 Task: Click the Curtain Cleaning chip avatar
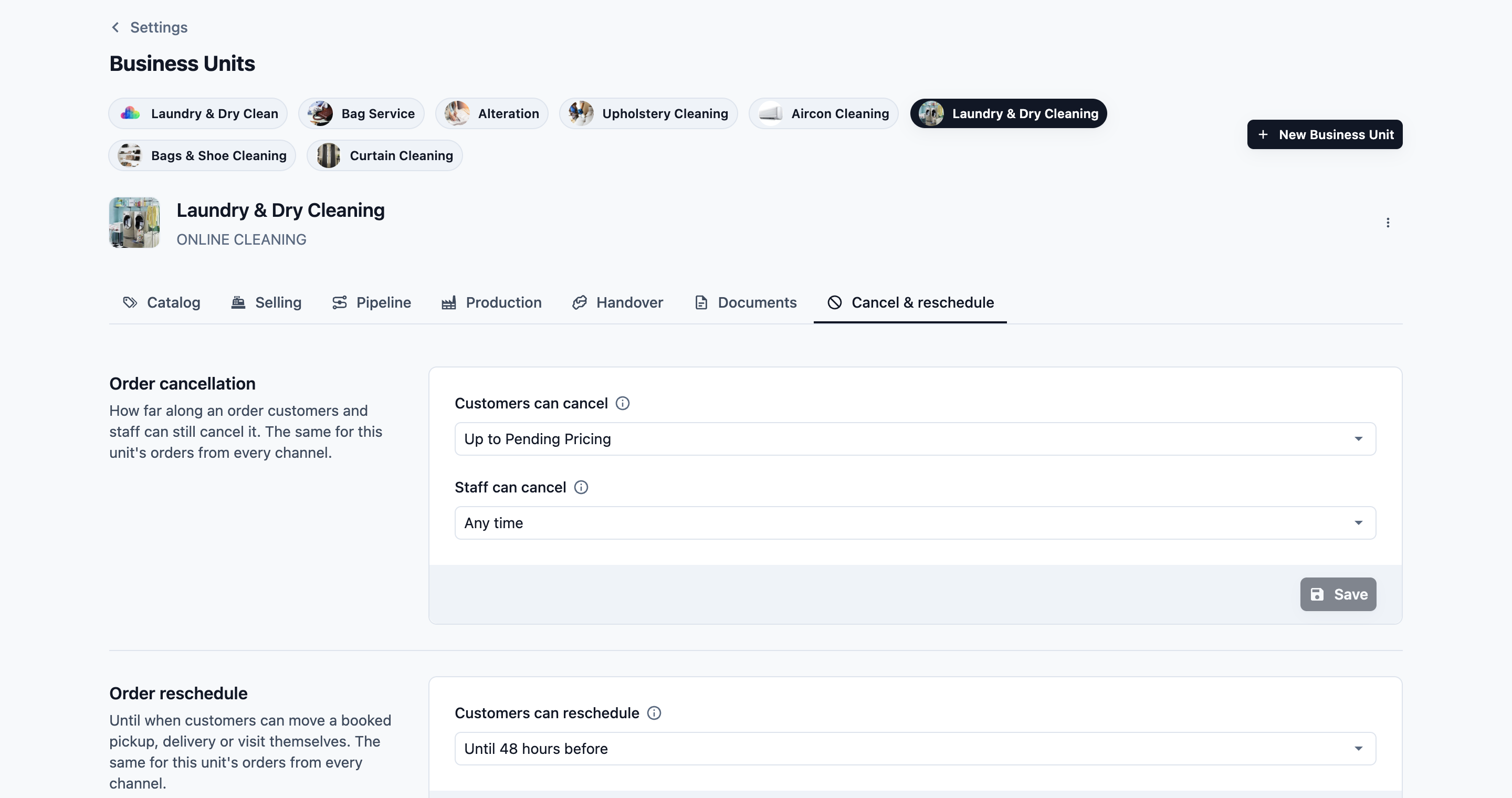[329, 155]
